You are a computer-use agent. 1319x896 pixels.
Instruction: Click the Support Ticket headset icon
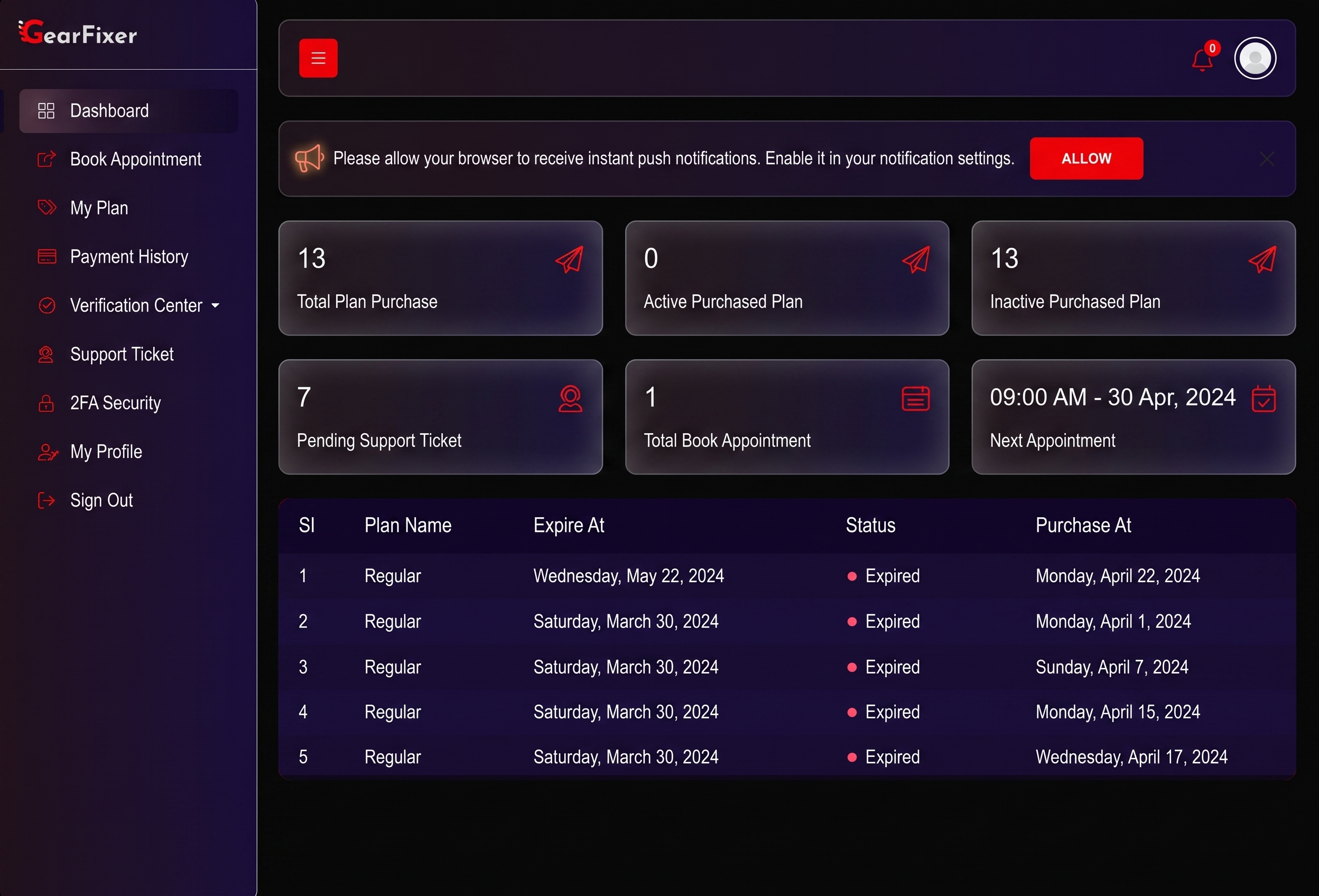pyautogui.click(x=46, y=354)
